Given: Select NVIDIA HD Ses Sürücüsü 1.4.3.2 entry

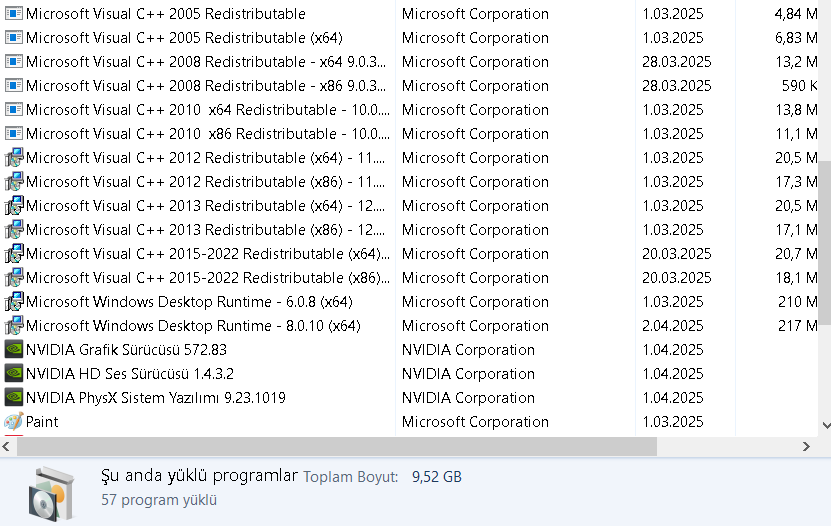Looking at the screenshot, I should tap(130, 373).
